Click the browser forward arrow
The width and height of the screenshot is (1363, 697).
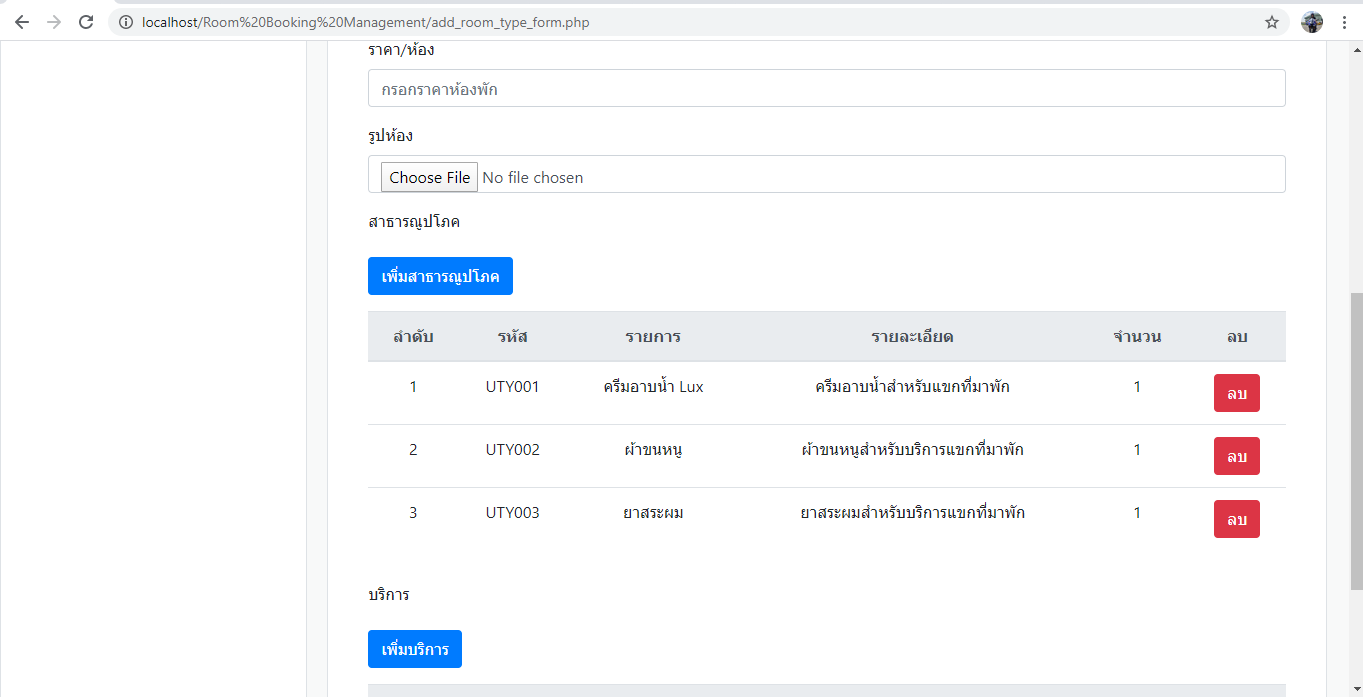(x=54, y=22)
